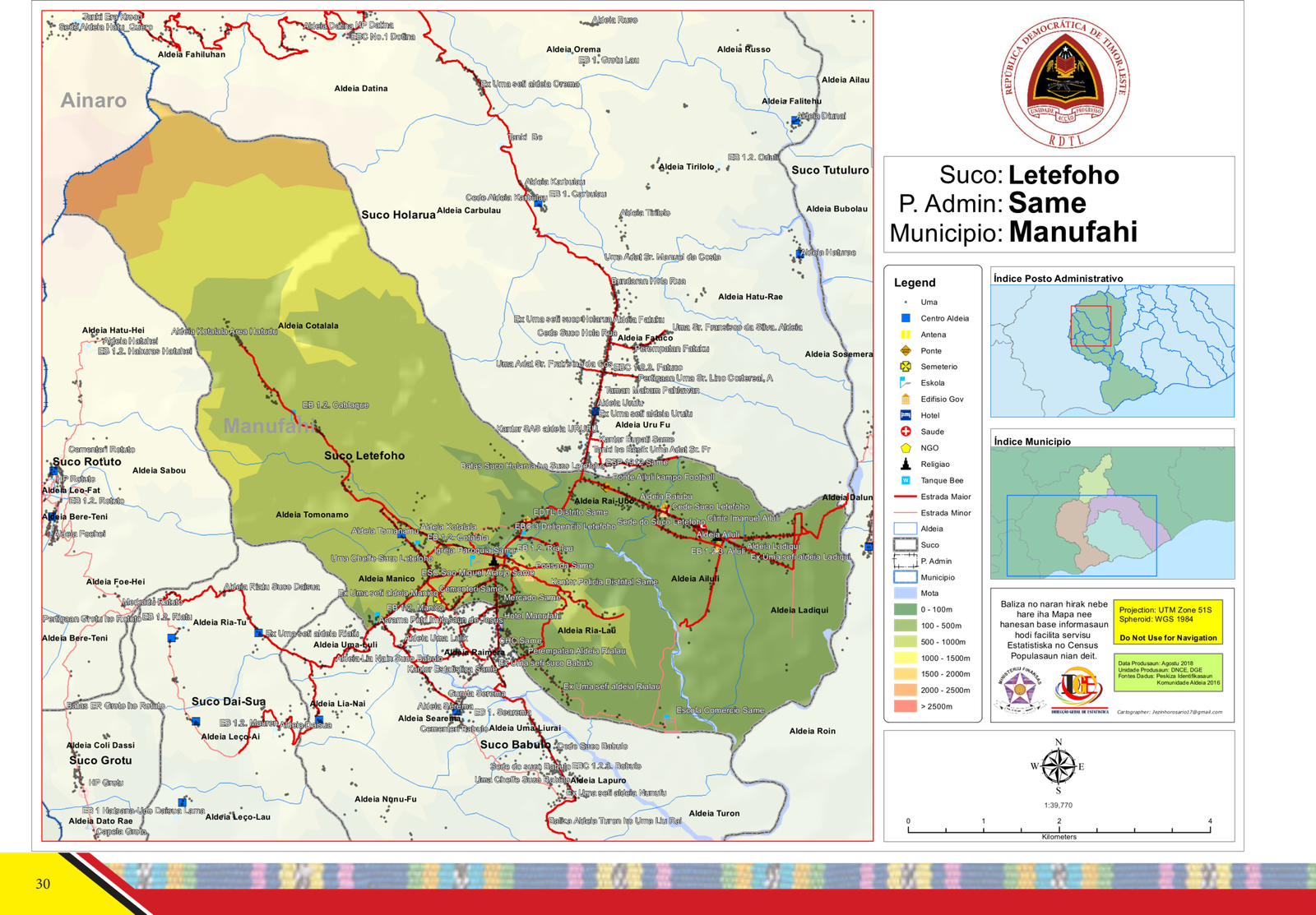Click the Suco Letefoho map label
This screenshot has height=915, width=1316.
coord(364,455)
